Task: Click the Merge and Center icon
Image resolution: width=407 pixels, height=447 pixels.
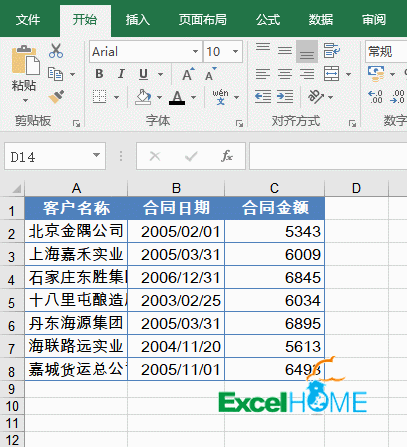Action: click(x=332, y=74)
